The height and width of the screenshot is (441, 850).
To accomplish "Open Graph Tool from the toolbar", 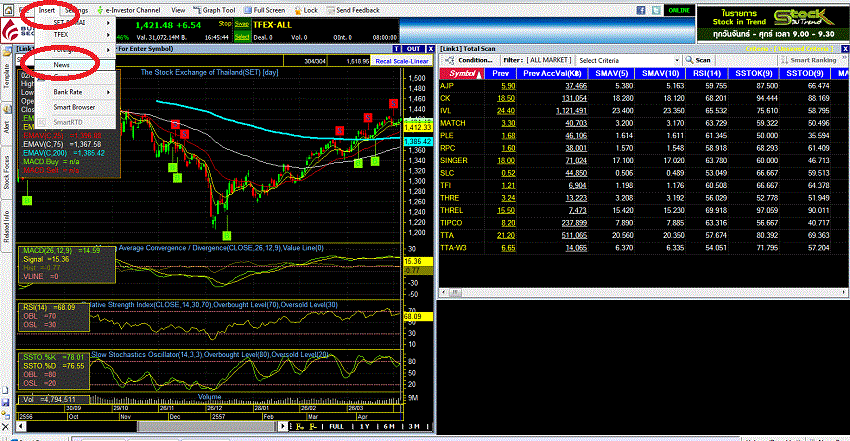I will pos(215,10).
